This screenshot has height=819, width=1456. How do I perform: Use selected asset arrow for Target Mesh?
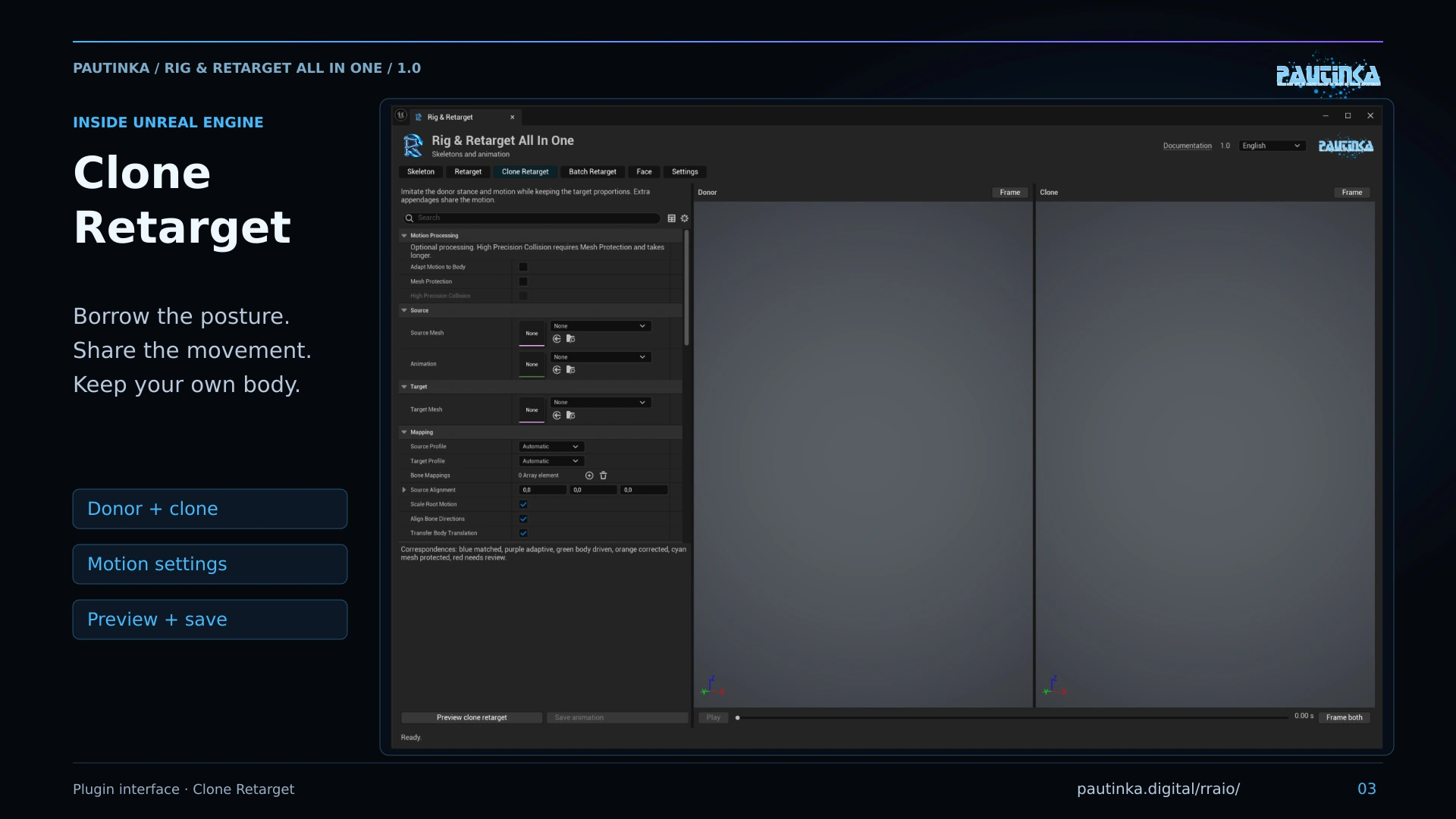coord(557,416)
